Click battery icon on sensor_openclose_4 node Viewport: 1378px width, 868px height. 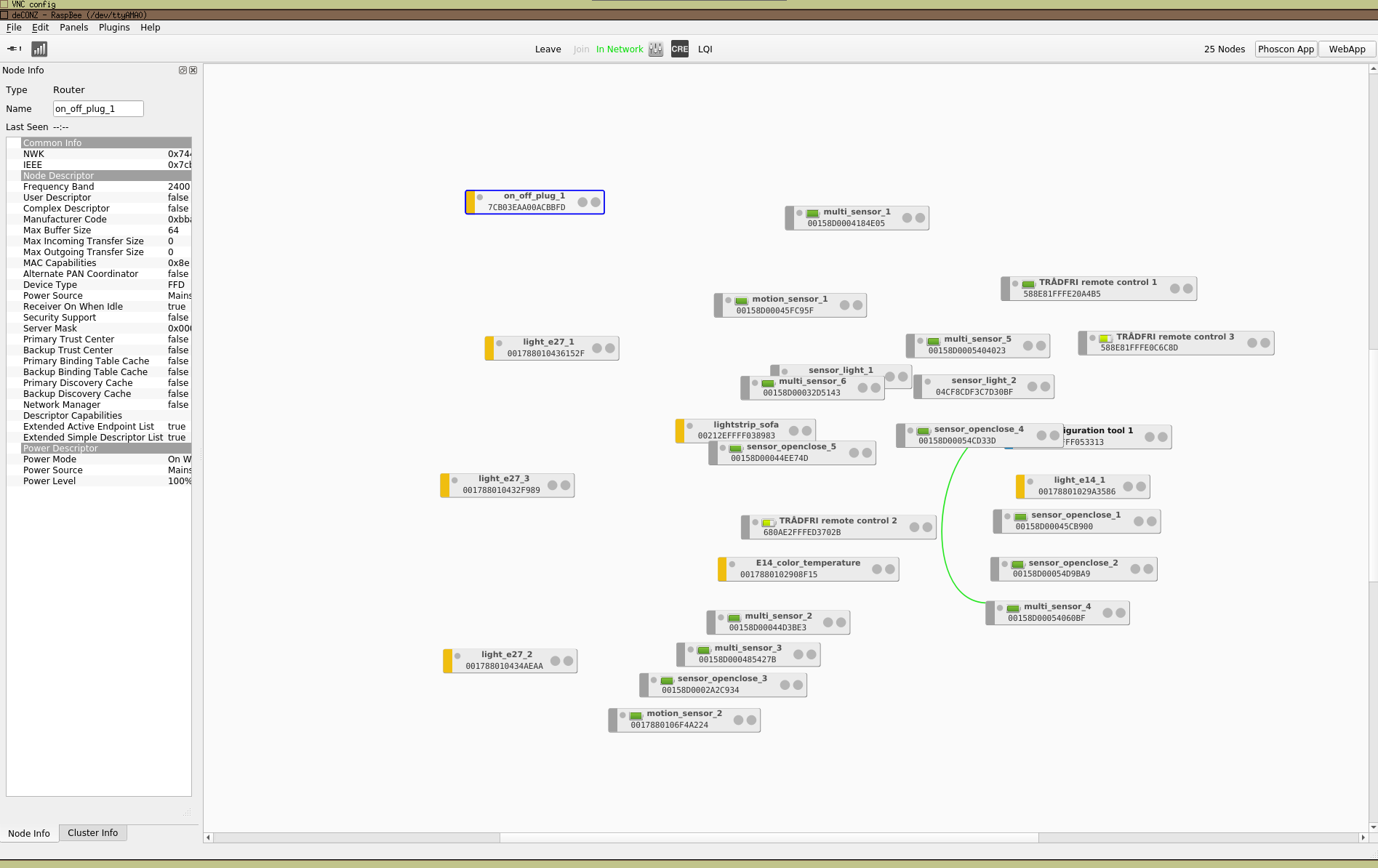click(923, 430)
